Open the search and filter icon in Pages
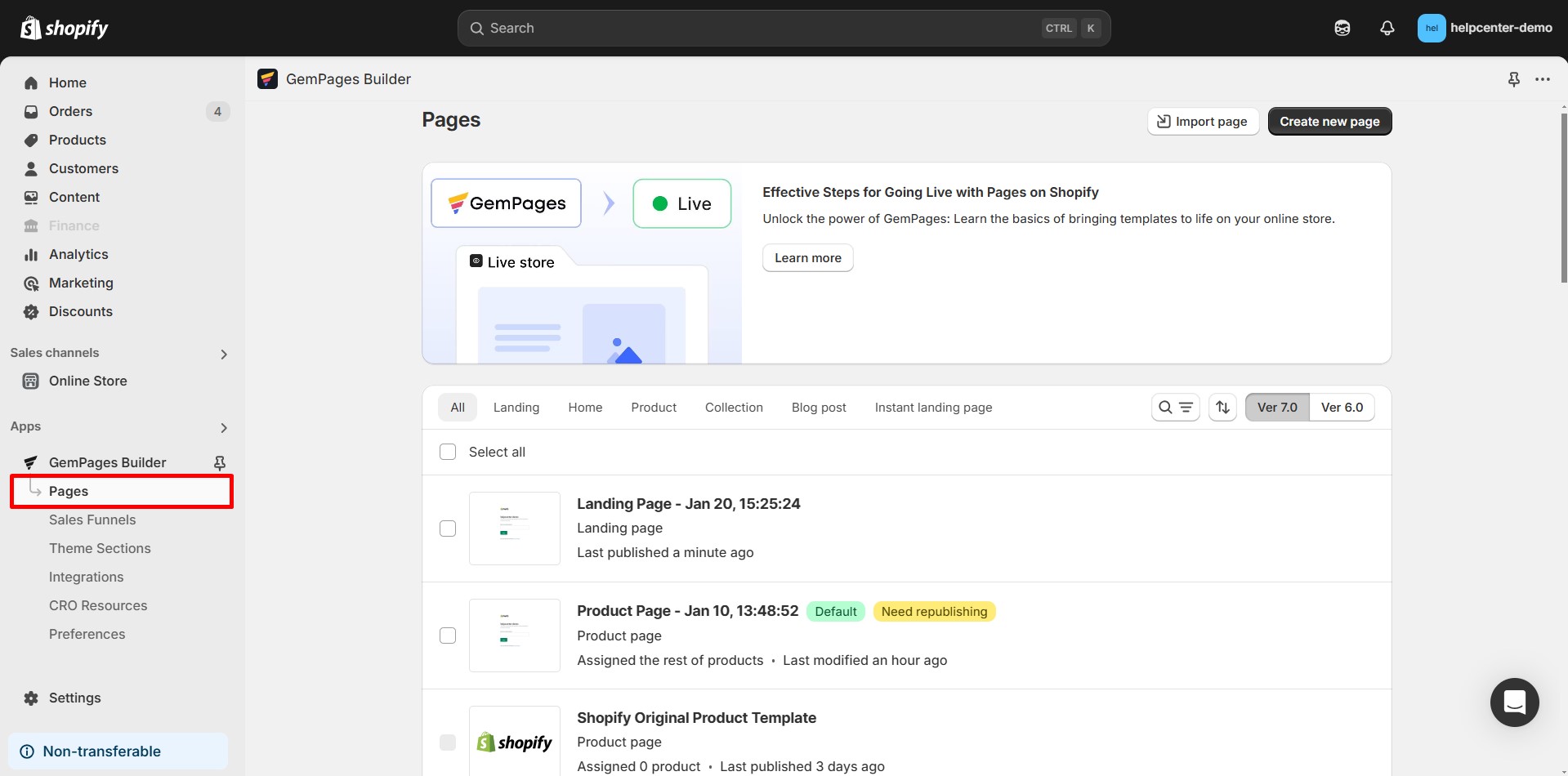This screenshot has width=1568, height=776. pos(1175,407)
